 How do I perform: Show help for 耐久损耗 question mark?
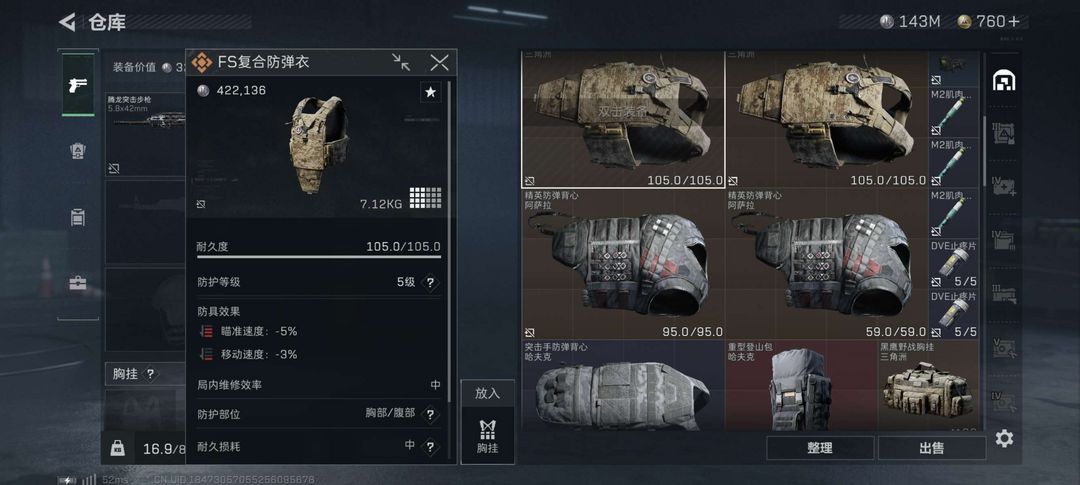(x=430, y=447)
